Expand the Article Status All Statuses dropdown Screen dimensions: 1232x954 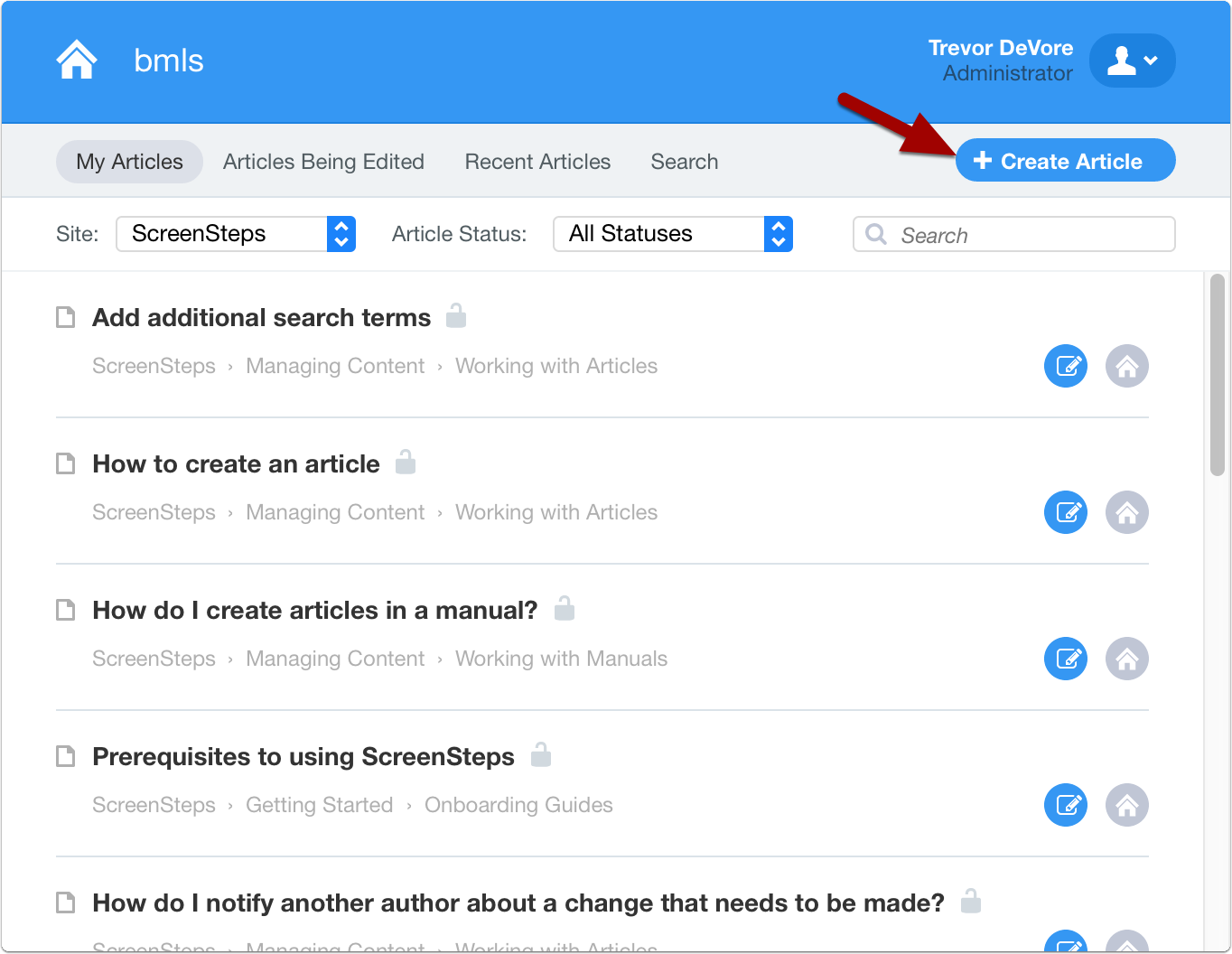[673, 234]
